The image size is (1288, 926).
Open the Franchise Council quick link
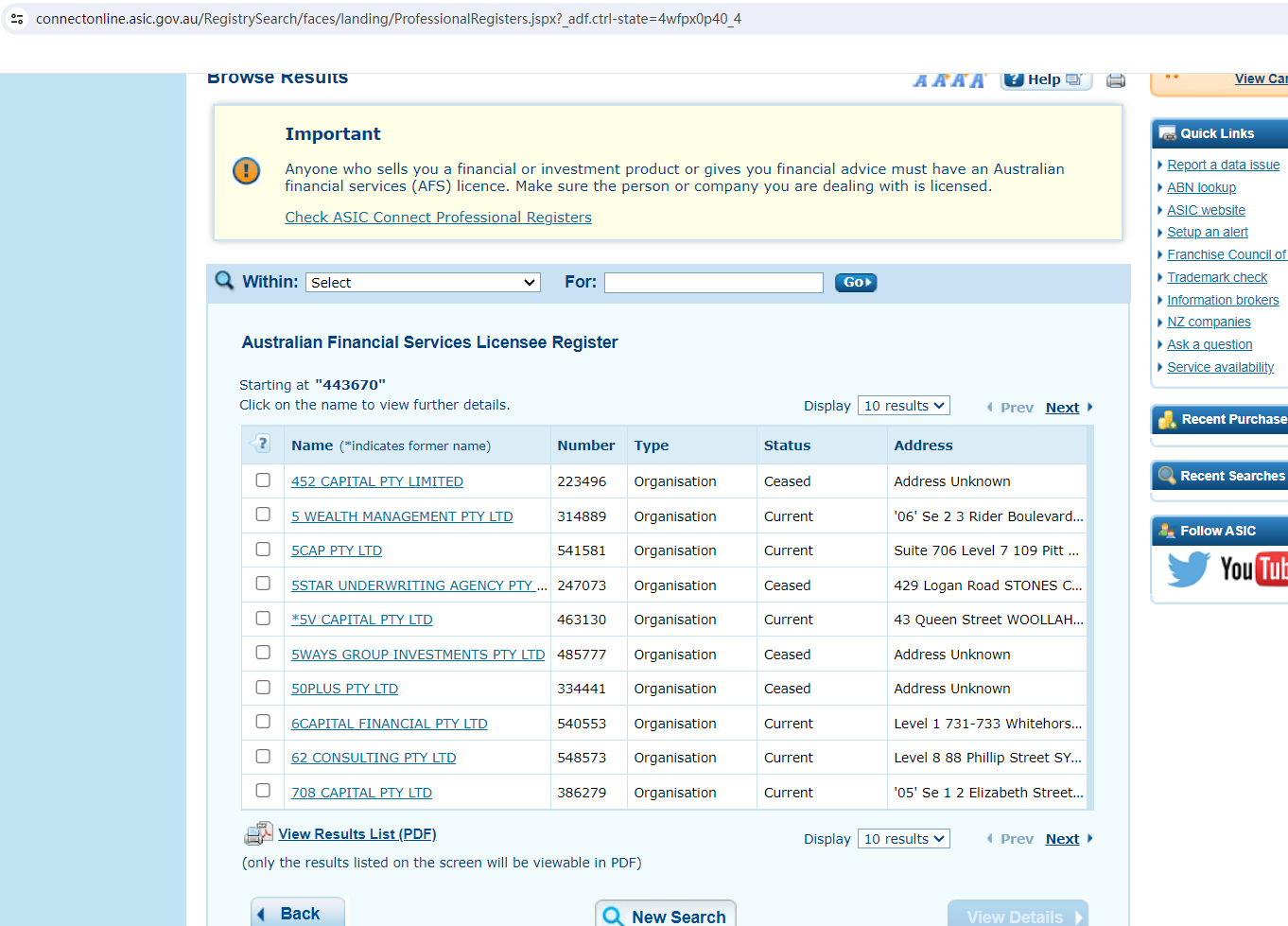tap(1227, 254)
